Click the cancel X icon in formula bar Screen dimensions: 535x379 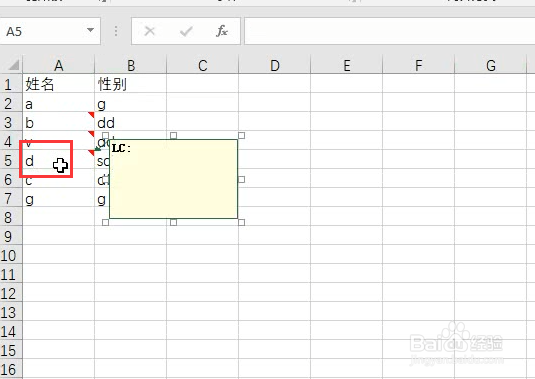(149, 31)
